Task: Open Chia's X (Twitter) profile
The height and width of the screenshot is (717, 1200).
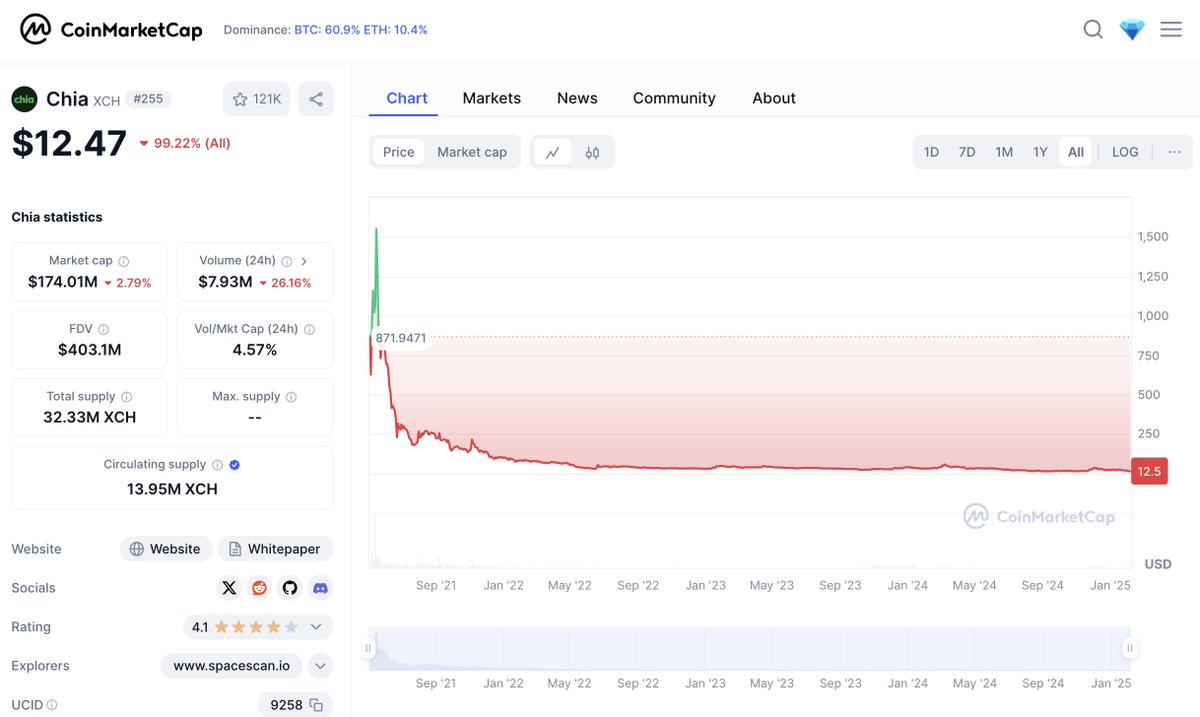Action: (x=229, y=587)
